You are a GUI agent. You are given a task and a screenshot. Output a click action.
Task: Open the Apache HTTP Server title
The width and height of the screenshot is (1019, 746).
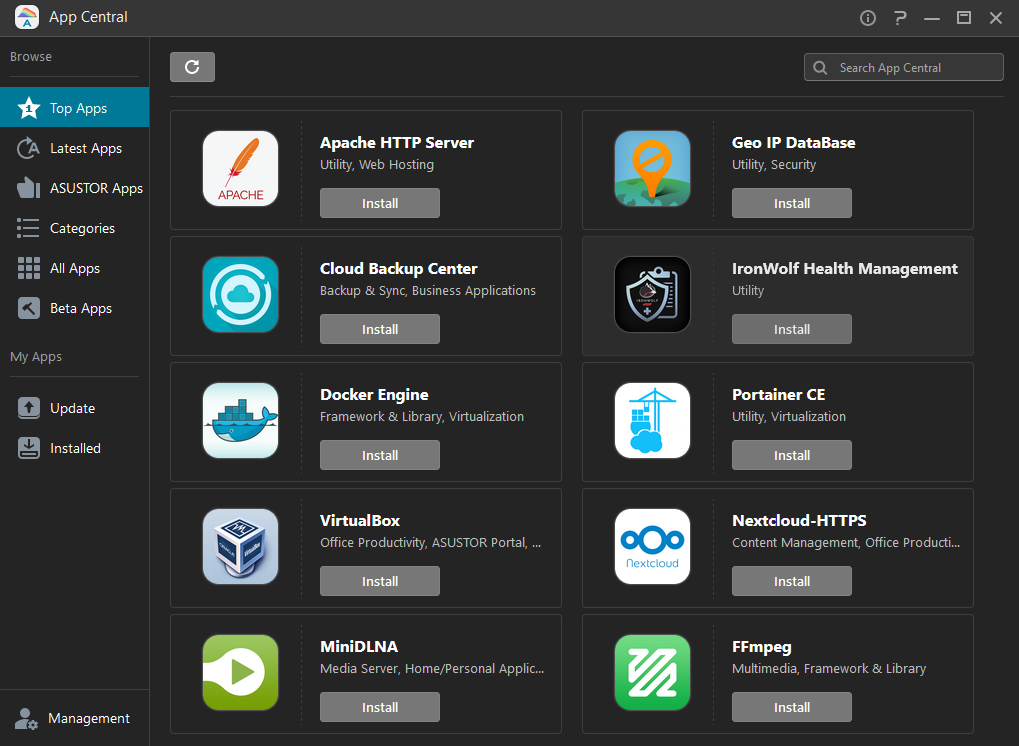click(x=396, y=143)
